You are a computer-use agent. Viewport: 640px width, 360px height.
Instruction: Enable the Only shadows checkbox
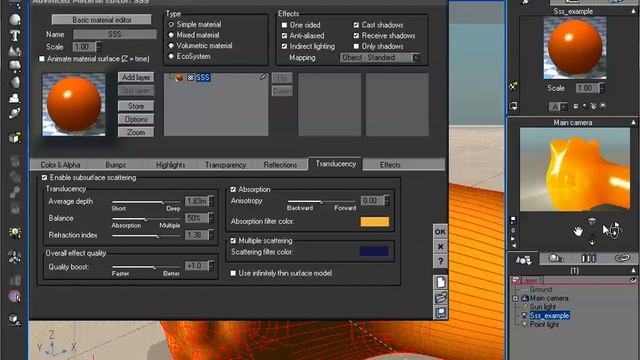(356, 46)
